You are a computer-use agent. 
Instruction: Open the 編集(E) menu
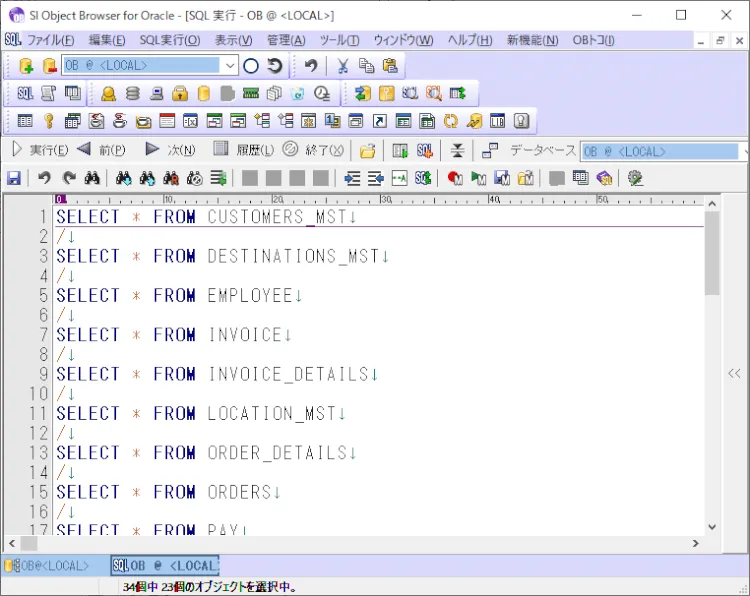tap(107, 40)
